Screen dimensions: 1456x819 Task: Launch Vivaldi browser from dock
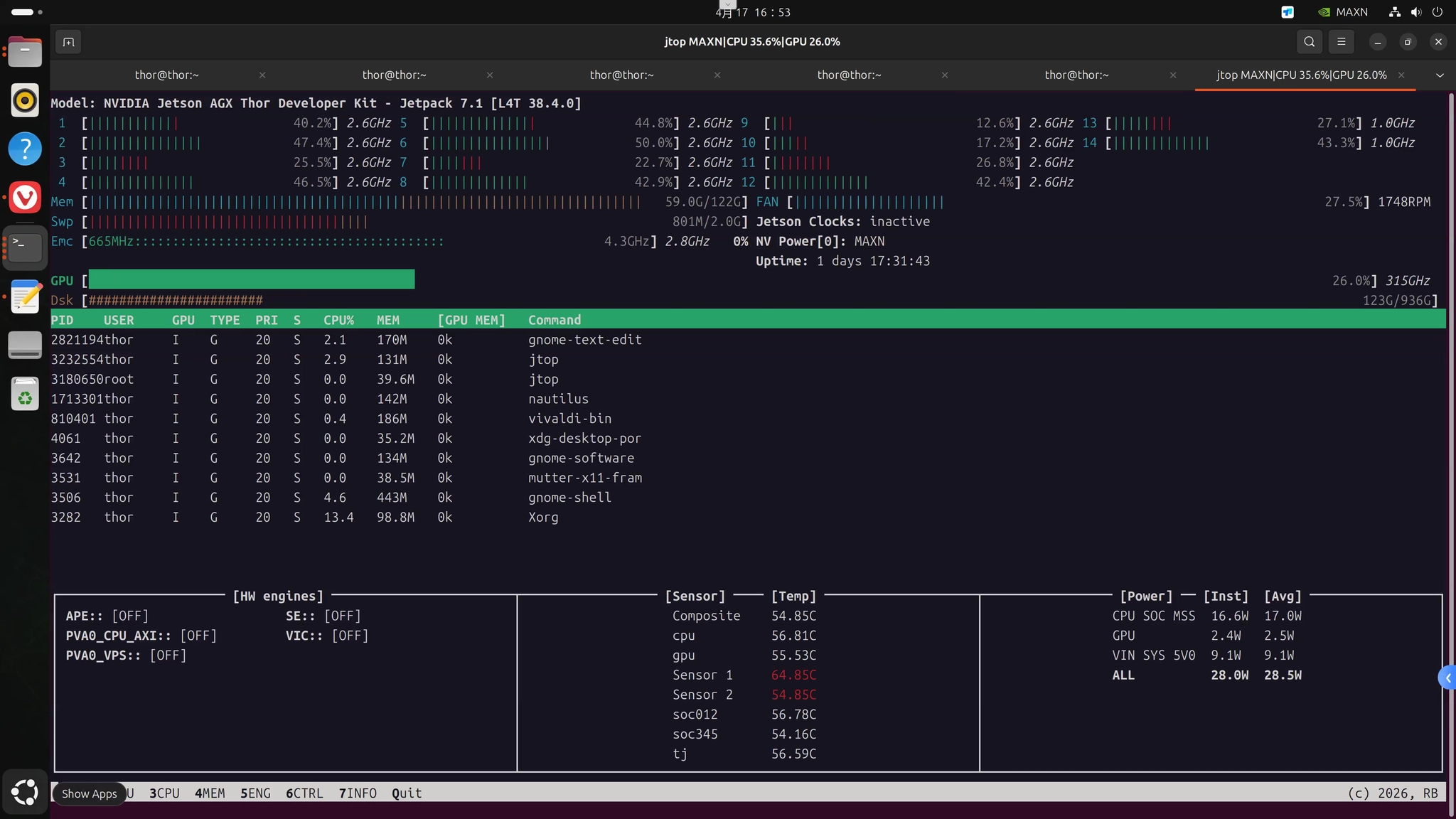[25, 197]
